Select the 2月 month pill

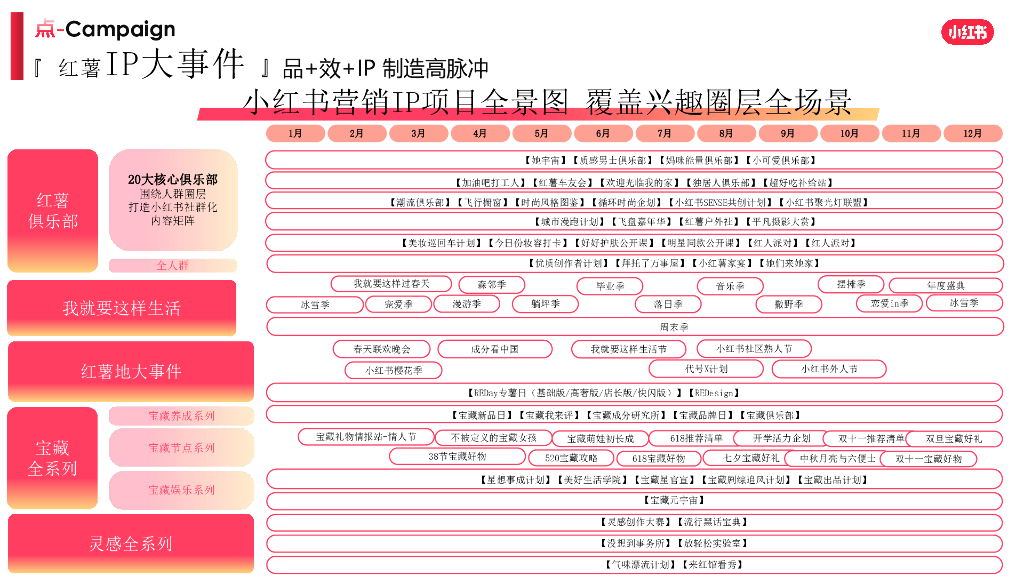[x=357, y=133]
